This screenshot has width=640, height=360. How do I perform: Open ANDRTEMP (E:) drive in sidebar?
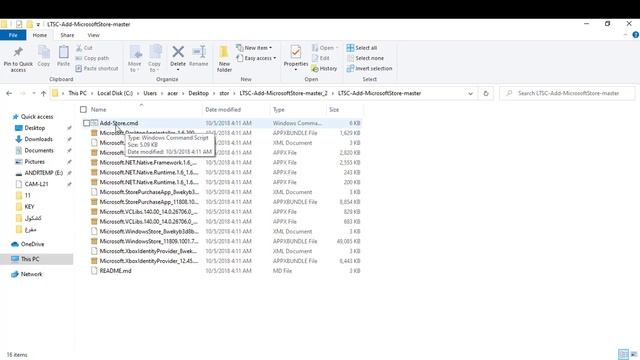[x=43, y=173]
